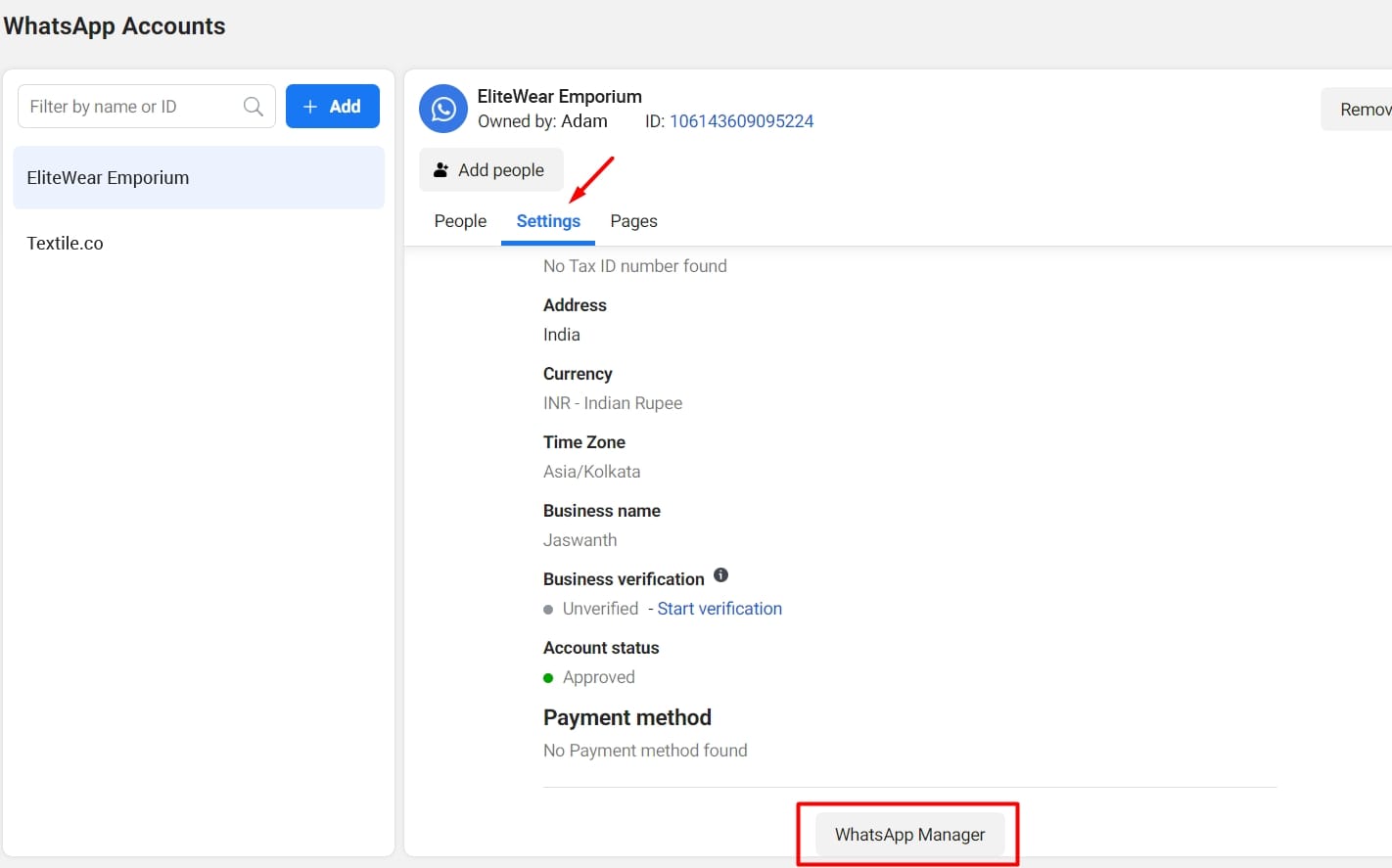Viewport: 1392px width, 868px height.
Task: Click the 'INR - Indian Rupee' currency value
Action: [613, 403]
